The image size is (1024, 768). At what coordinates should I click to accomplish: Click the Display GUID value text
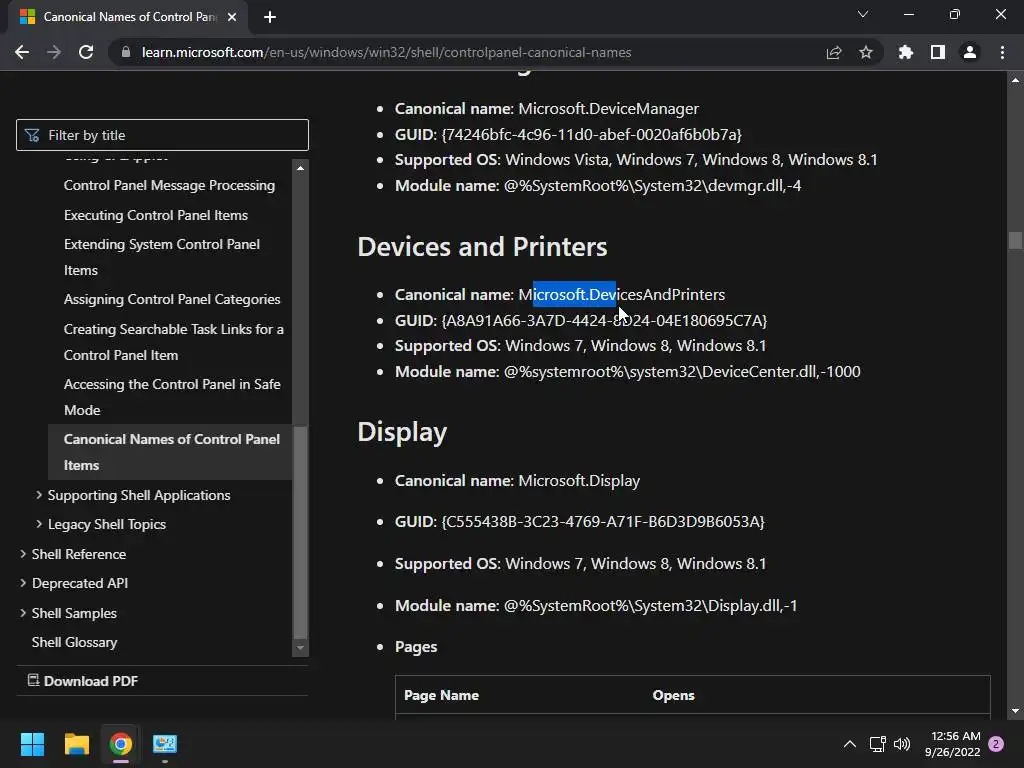(x=603, y=522)
